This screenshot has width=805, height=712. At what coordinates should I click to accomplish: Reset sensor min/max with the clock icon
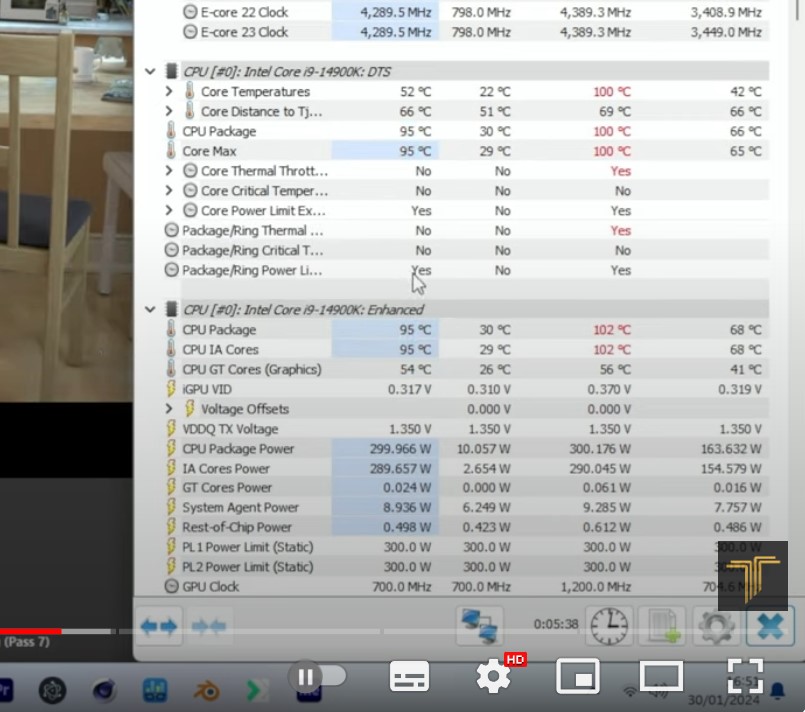(609, 626)
